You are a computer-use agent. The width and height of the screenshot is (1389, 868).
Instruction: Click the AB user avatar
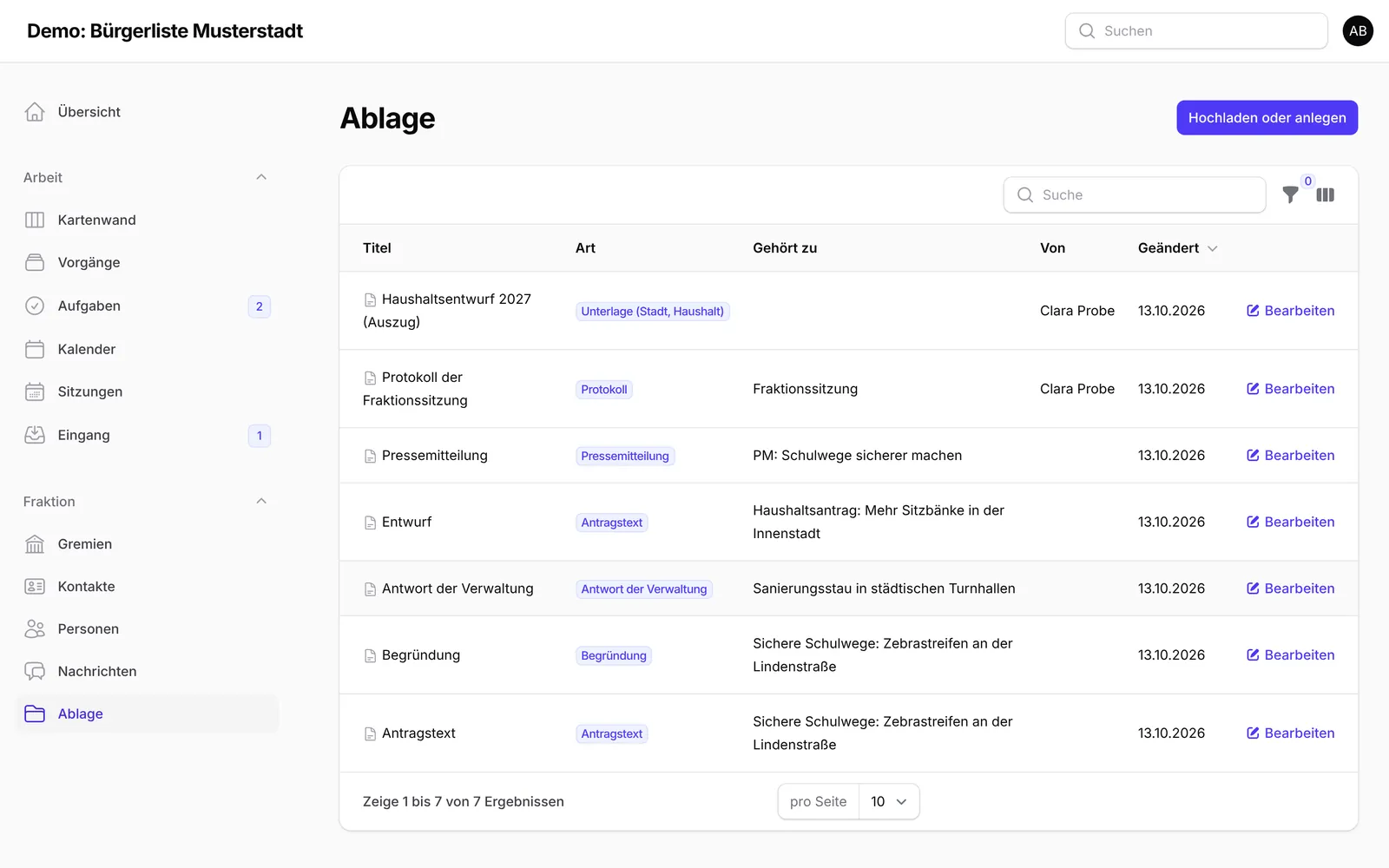coord(1358,31)
